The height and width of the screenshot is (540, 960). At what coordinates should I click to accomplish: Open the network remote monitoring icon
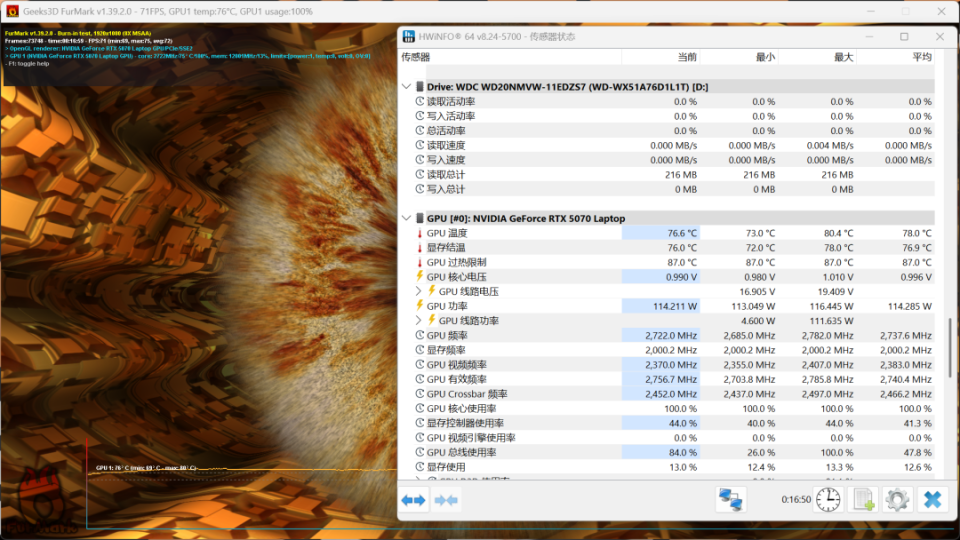(730, 500)
